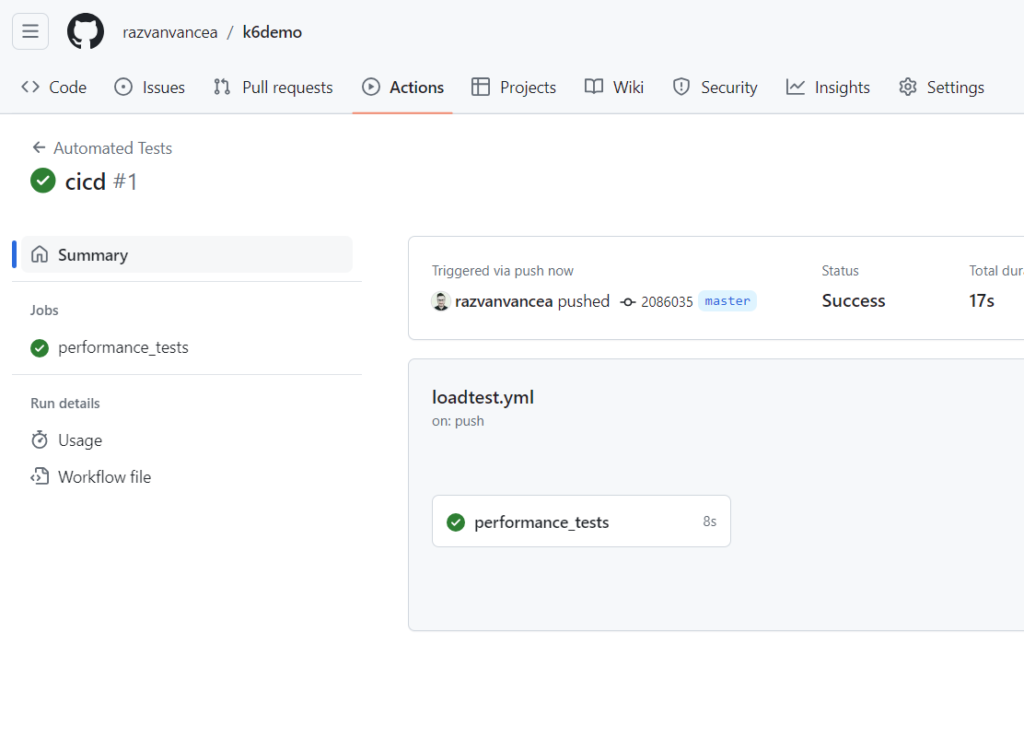The width and height of the screenshot is (1024, 750).
Task: Click the Status label
Action: click(x=840, y=270)
